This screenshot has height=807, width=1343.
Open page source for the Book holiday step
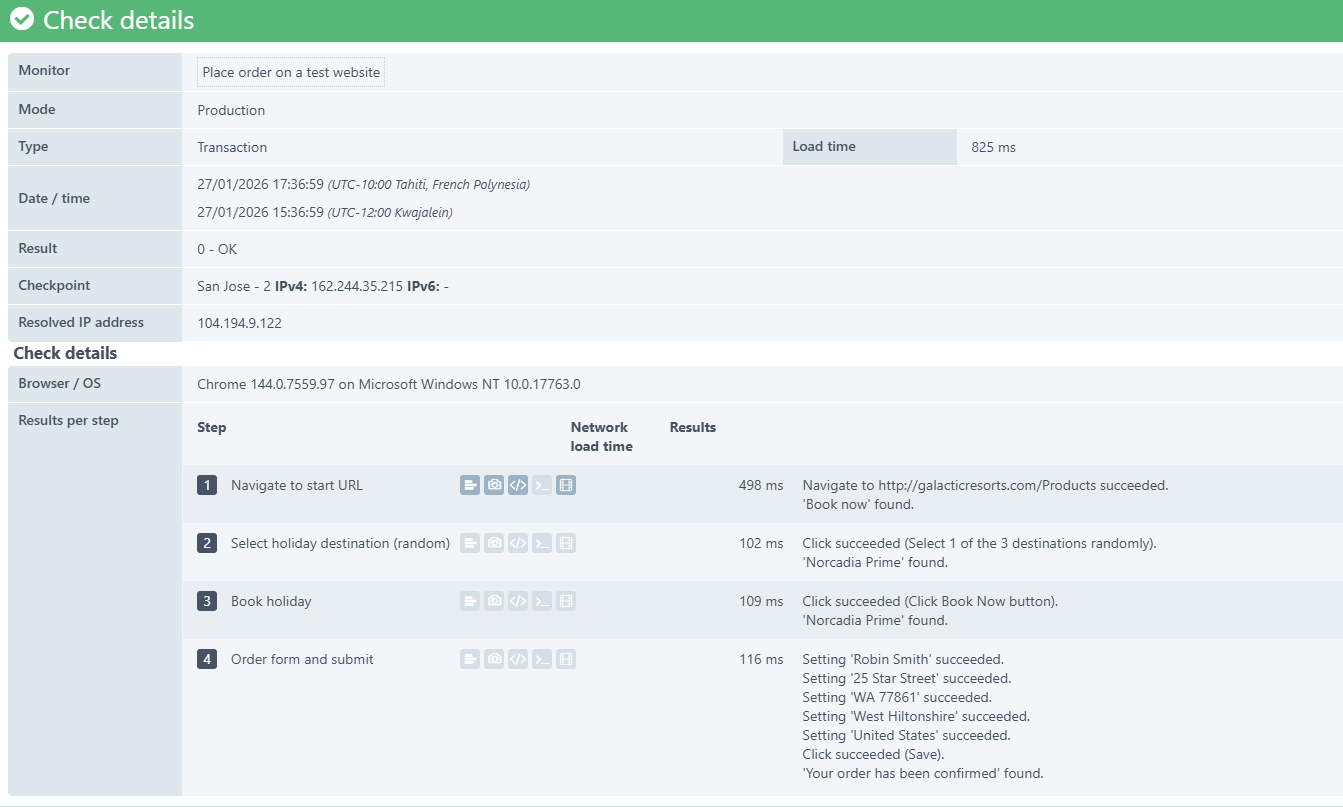click(518, 601)
